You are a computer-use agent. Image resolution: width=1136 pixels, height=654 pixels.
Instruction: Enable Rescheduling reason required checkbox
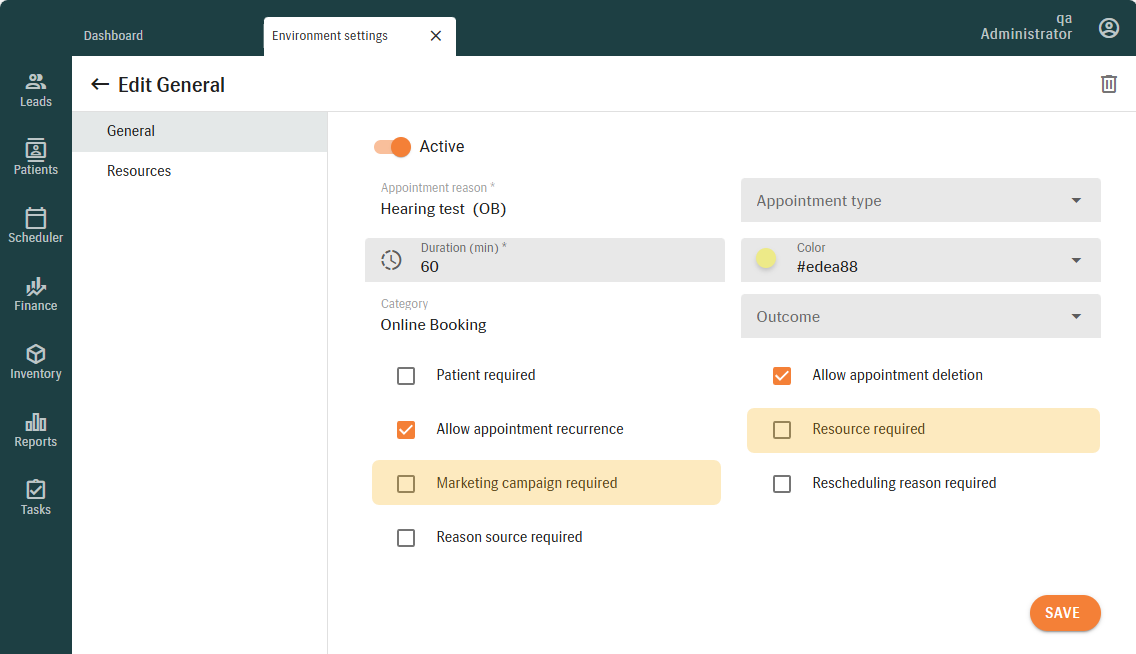click(x=782, y=484)
